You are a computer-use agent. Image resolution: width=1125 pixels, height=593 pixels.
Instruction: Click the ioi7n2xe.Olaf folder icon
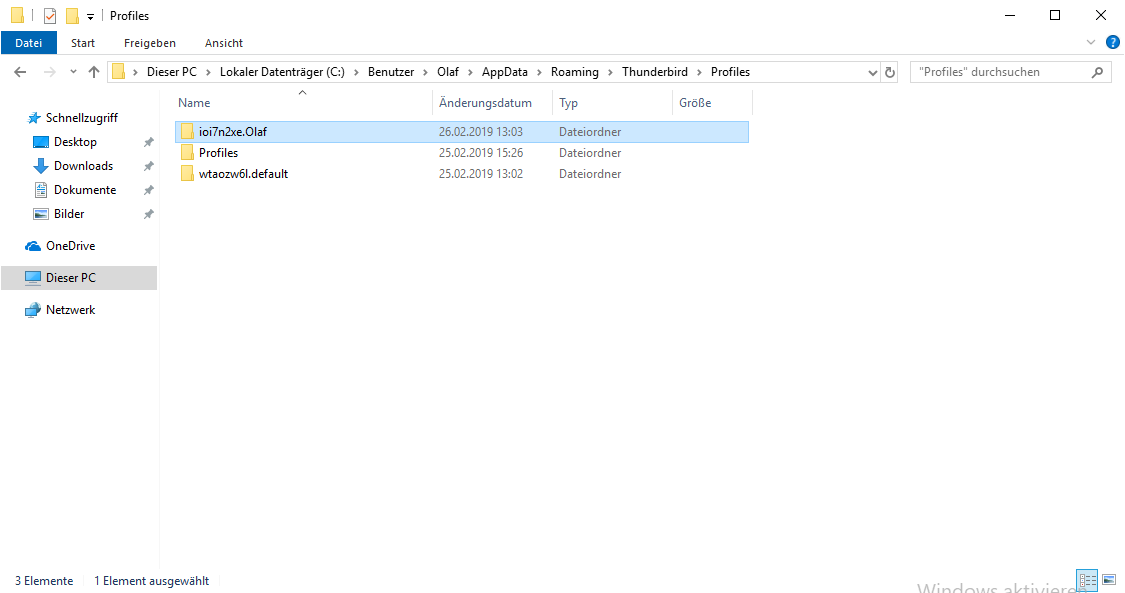click(187, 131)
